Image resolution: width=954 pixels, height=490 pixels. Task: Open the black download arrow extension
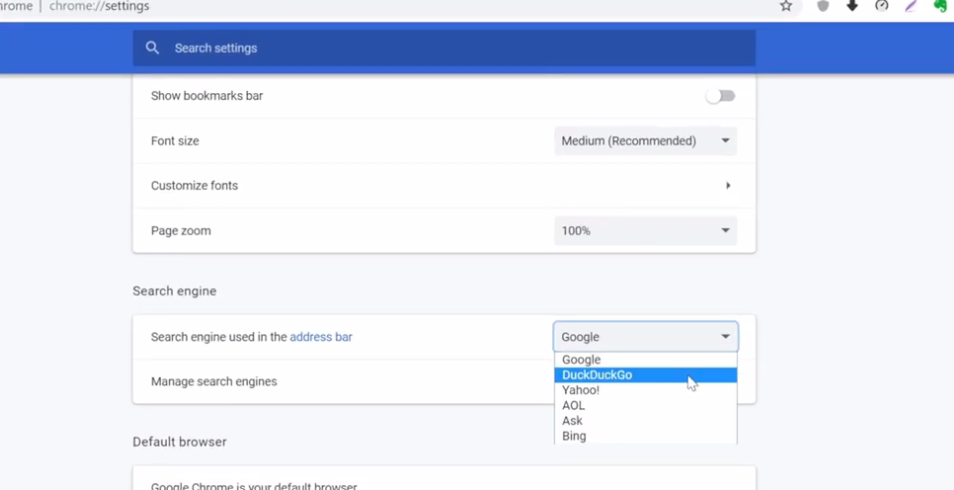tap(852, 6)
